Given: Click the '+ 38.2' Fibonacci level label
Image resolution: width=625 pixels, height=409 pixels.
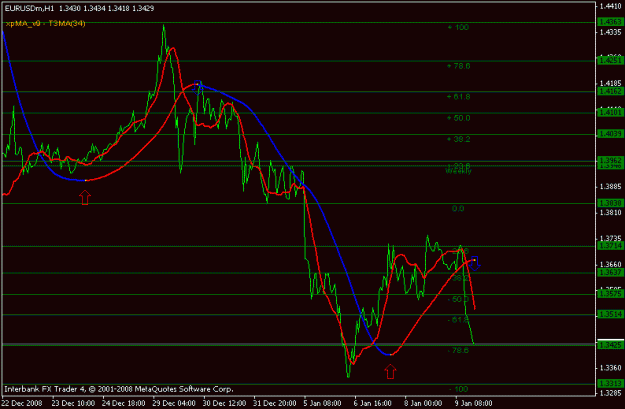Looking at the screenshot, I should coord(458,140).
